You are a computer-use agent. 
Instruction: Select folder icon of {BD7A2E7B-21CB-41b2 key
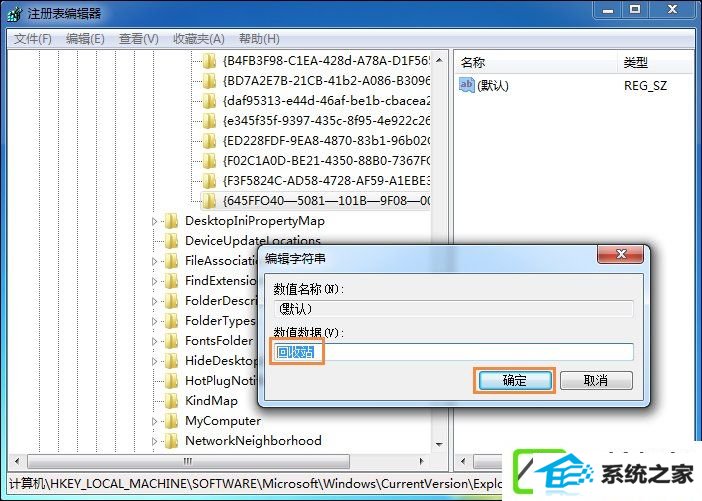[209, 81]
